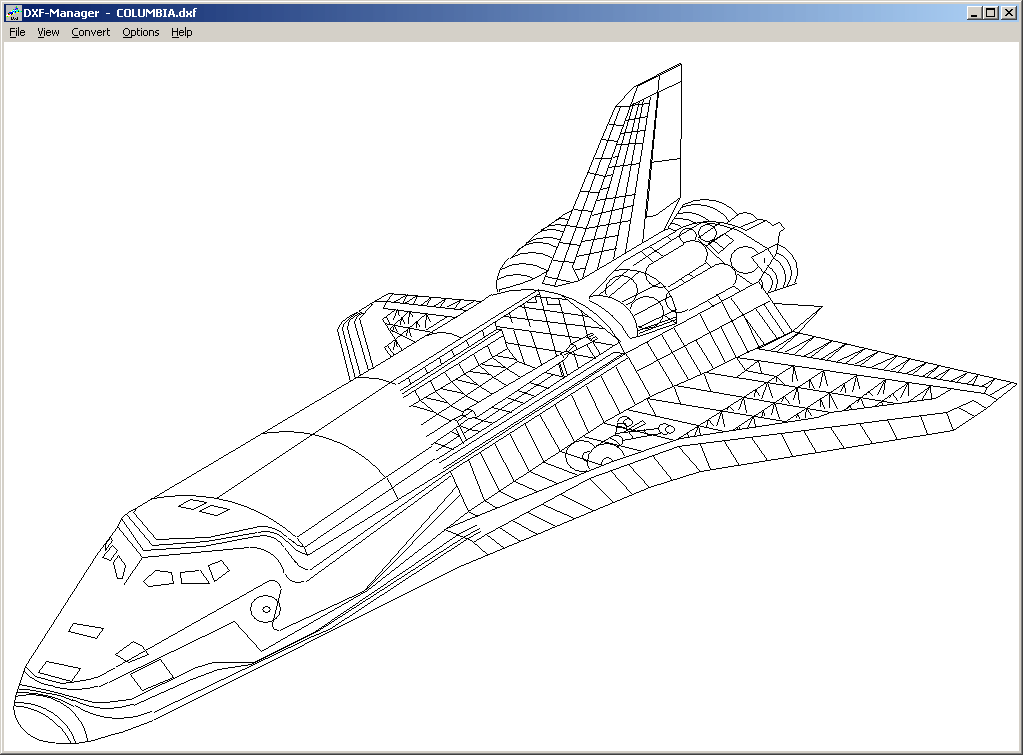Open the View menu

[48, 32]
